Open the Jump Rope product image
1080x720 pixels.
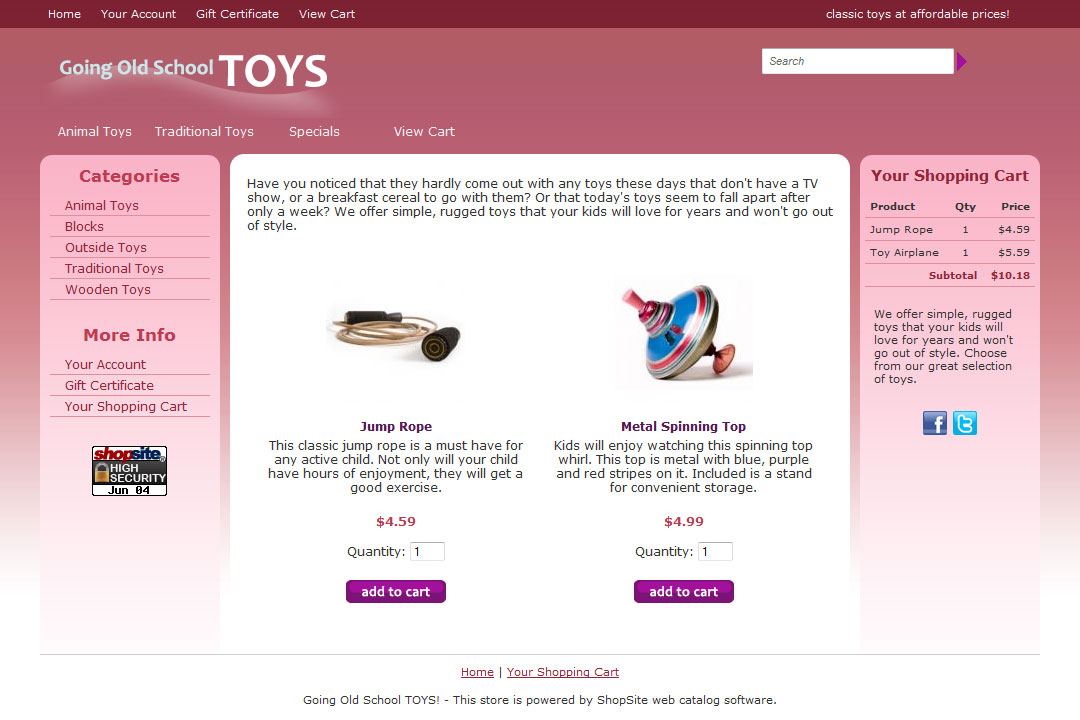coord(395,333)
